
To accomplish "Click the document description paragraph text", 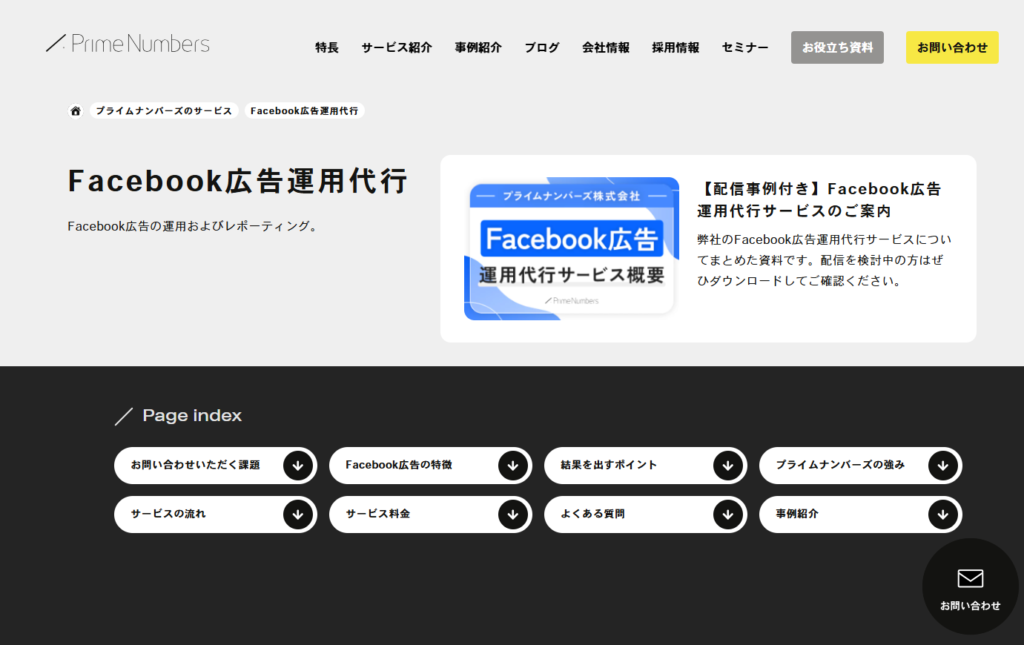I will (x=824, y=260).
